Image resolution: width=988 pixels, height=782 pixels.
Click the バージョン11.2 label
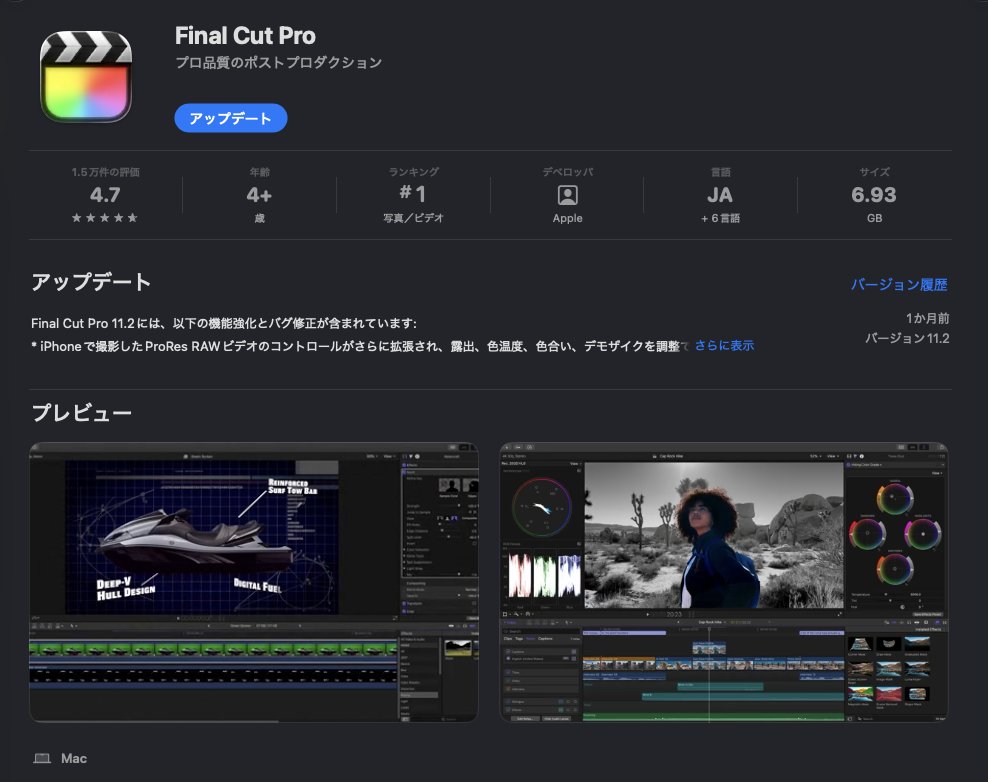907,338
